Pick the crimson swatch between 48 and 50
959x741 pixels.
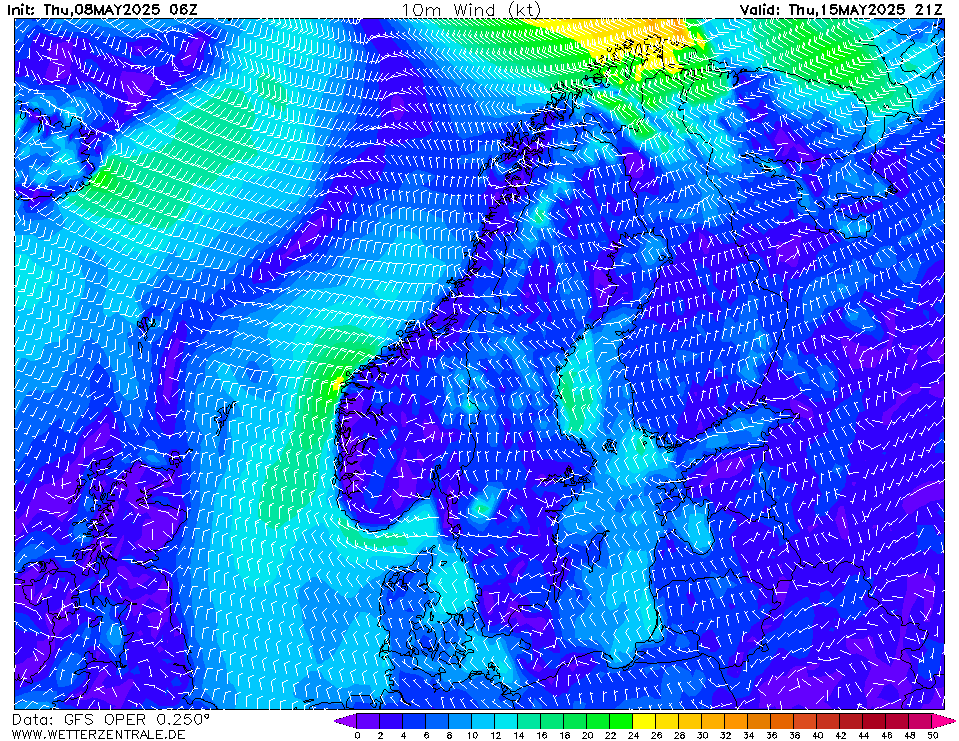(x=920, y=721)
